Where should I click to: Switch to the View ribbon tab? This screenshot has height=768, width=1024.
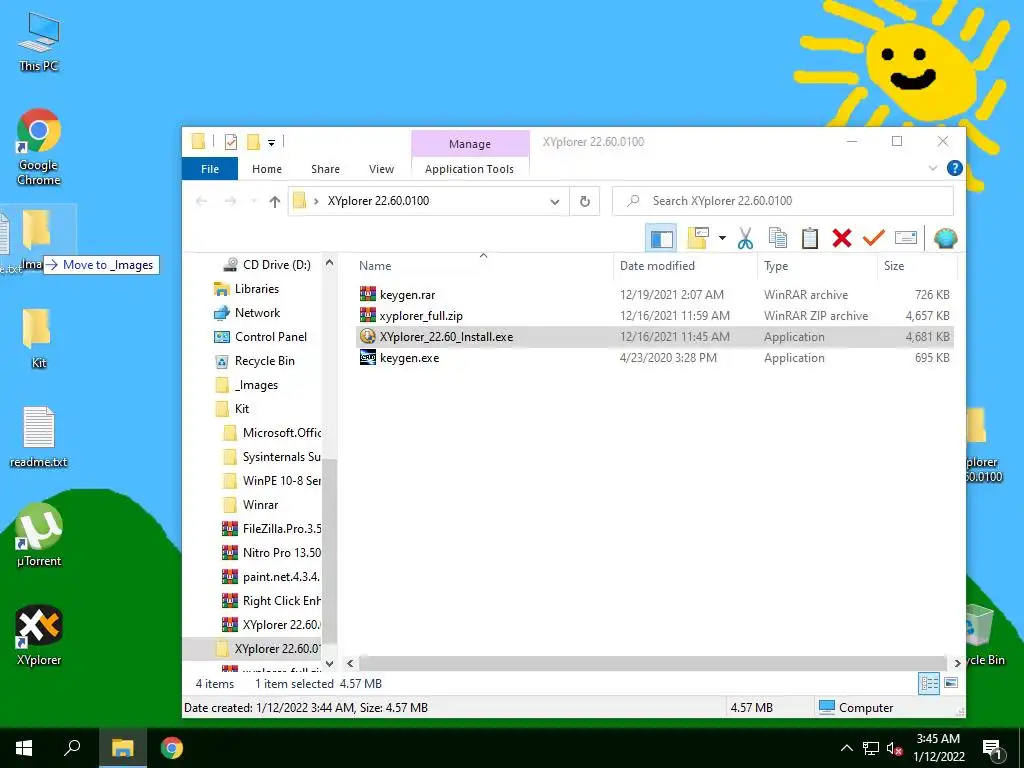pos(381,169)
